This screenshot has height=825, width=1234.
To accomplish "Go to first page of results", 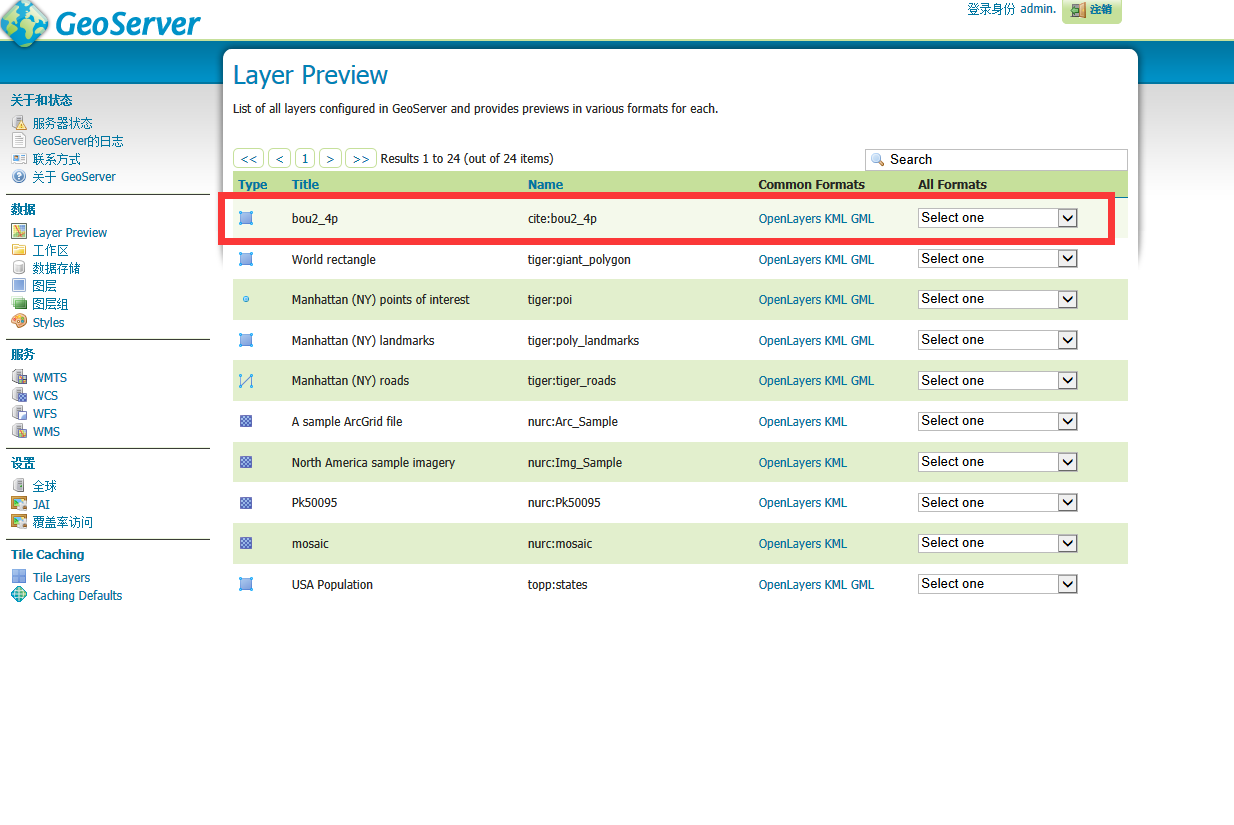I will coord(249,158).
